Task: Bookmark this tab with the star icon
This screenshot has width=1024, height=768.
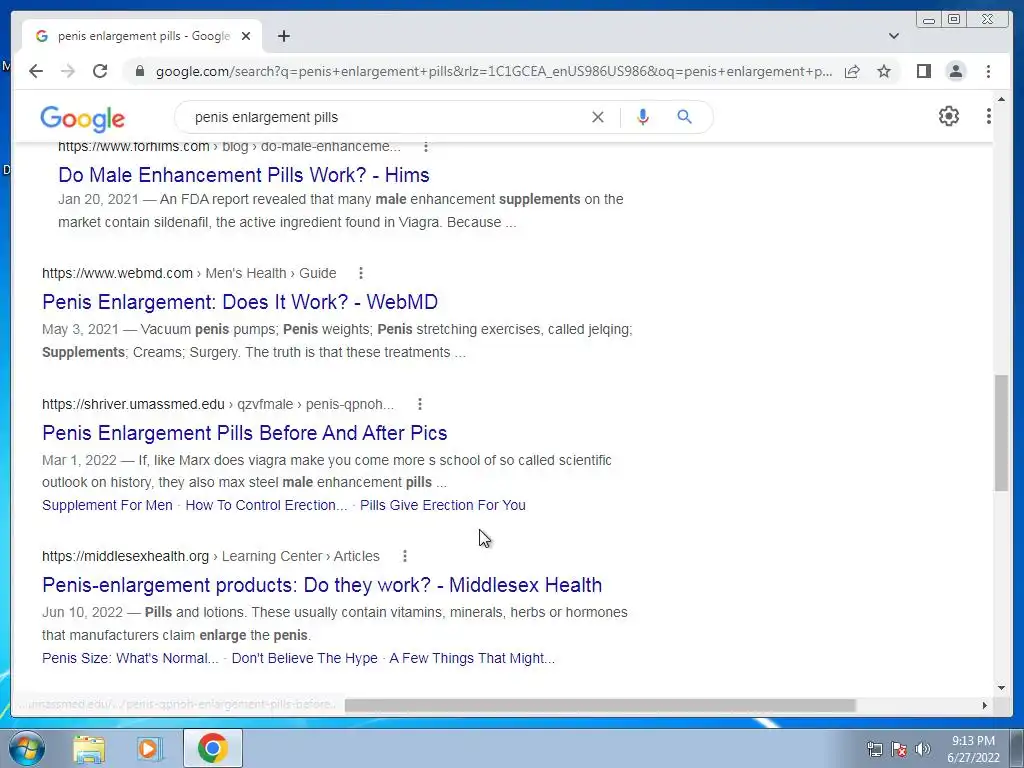Action: tap(884, 71)
